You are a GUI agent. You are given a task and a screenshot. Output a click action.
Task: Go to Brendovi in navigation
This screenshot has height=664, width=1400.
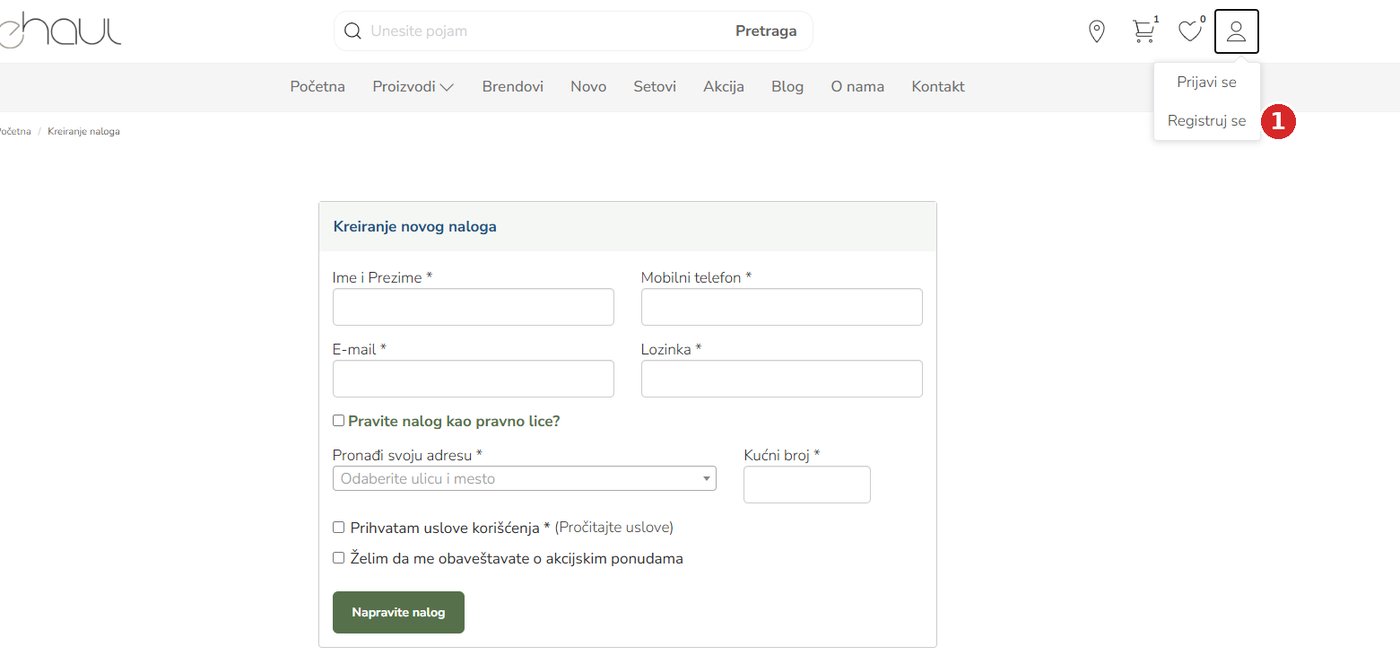(x=512, y=87)
